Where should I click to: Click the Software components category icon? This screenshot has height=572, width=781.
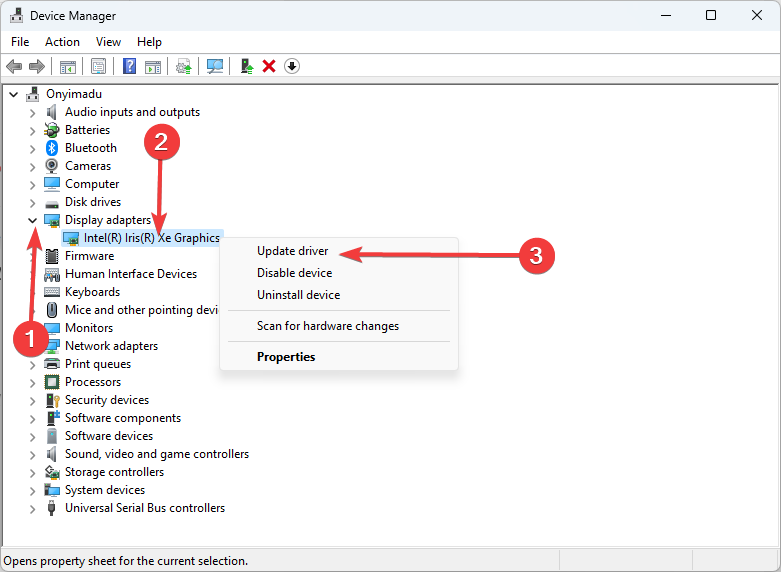coord(52,418)
